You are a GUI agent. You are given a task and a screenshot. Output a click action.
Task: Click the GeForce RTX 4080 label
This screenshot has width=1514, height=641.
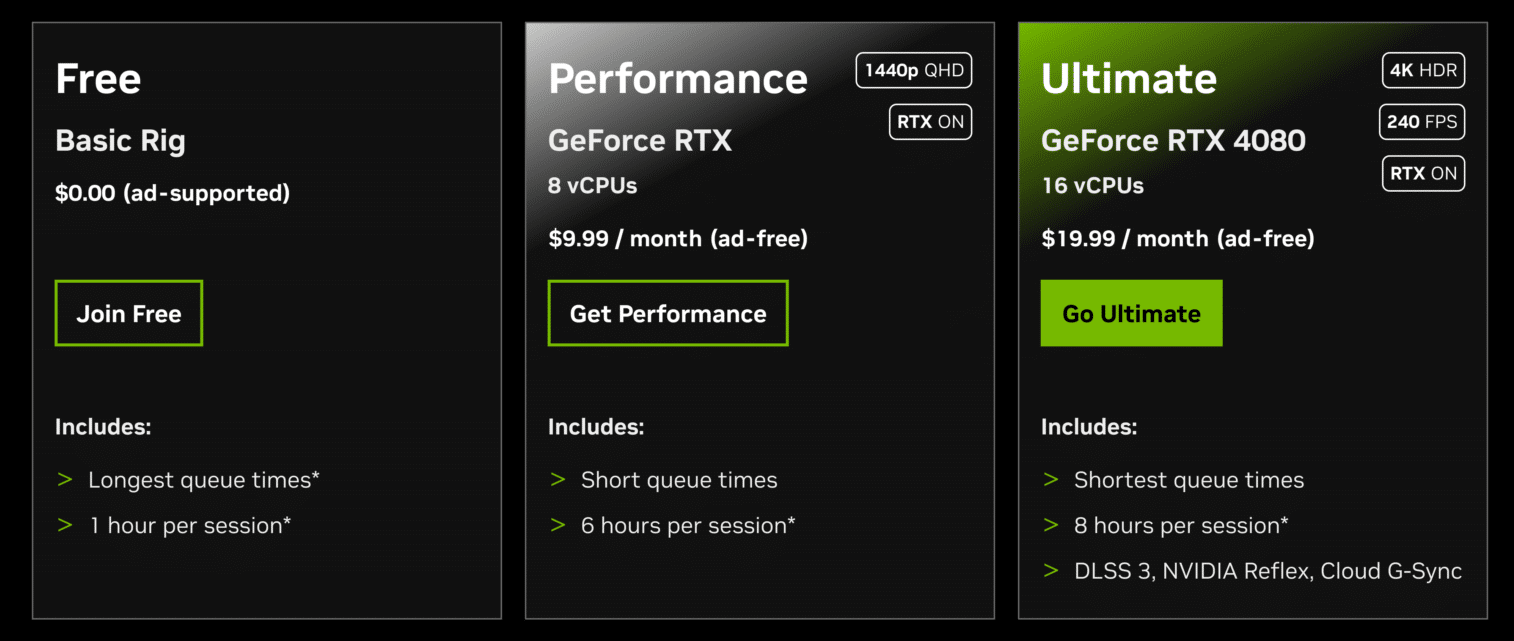(x=1173, y=140)
